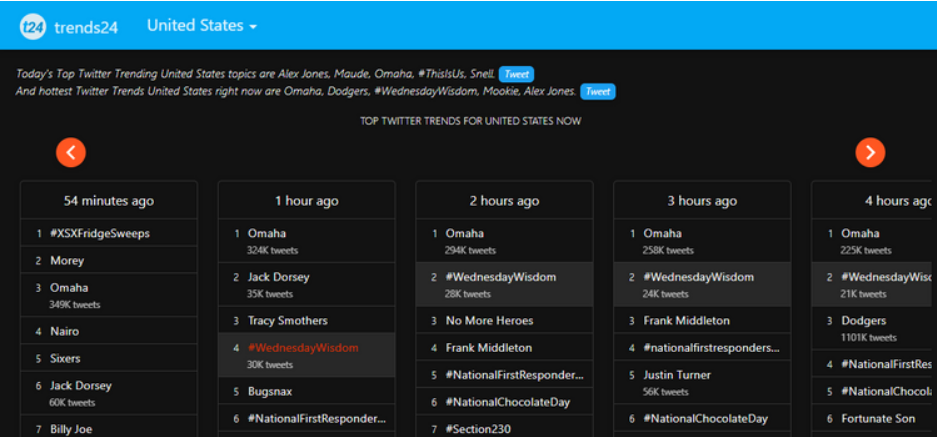Image resolution: width=937 pixels, height=437 pixels.
Task: Open the United States country dropdown
Action: click(201, 26)
